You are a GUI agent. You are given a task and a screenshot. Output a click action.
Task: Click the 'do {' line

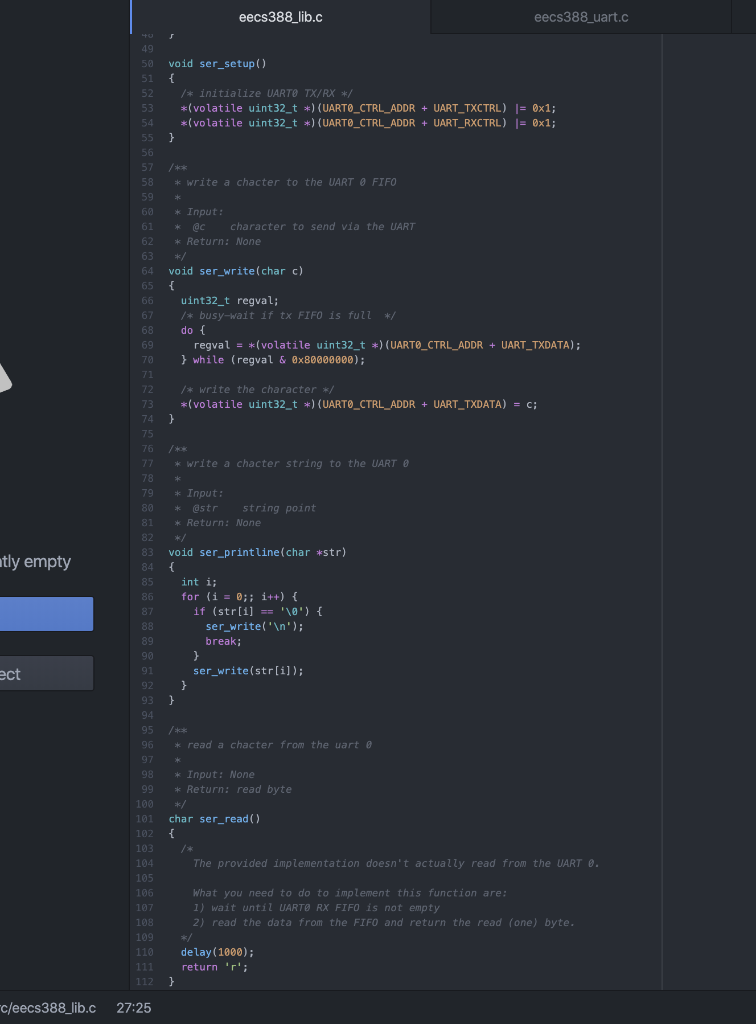click(x=193, y=330)
